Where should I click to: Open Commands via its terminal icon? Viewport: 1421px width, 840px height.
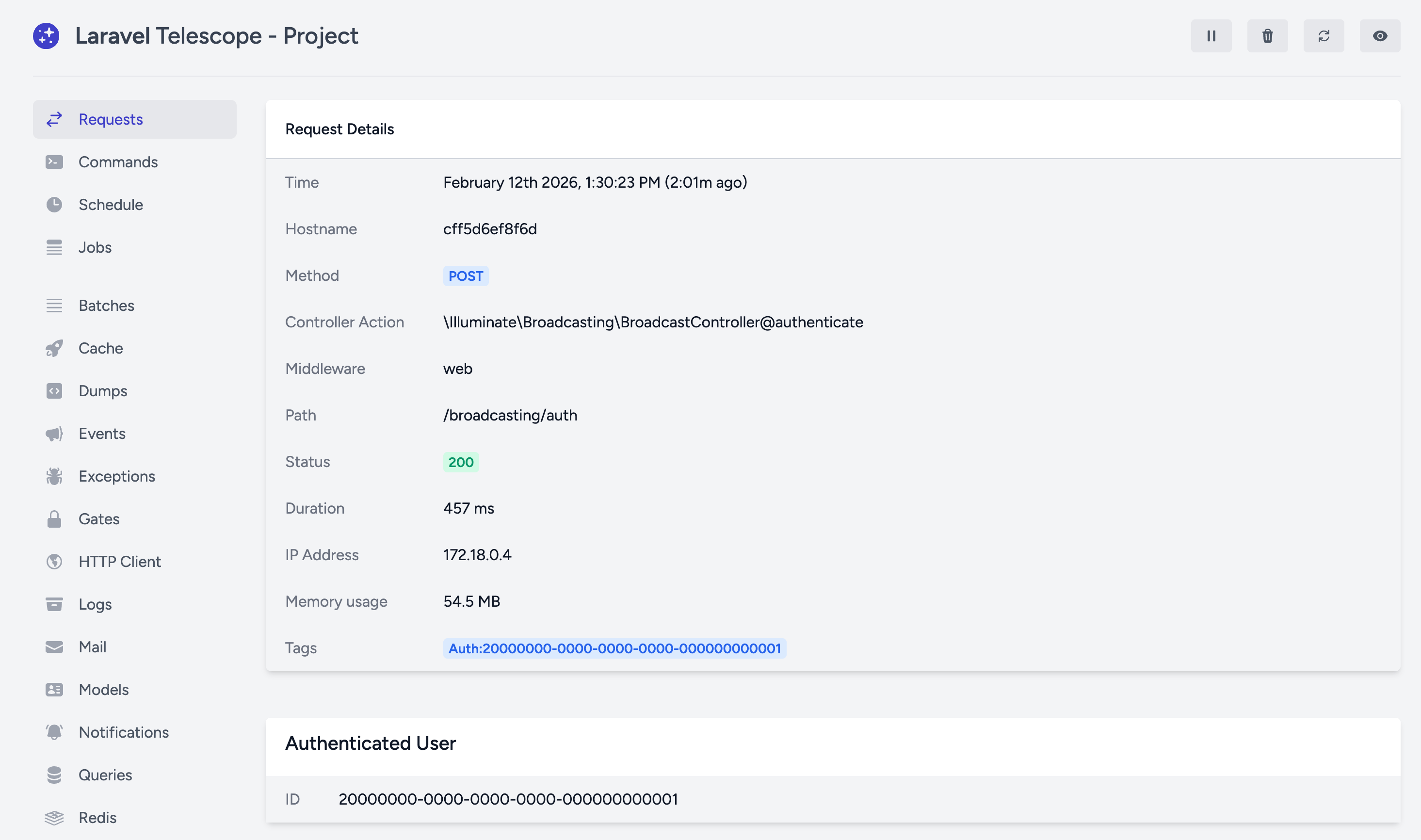[x=54, y=162]
